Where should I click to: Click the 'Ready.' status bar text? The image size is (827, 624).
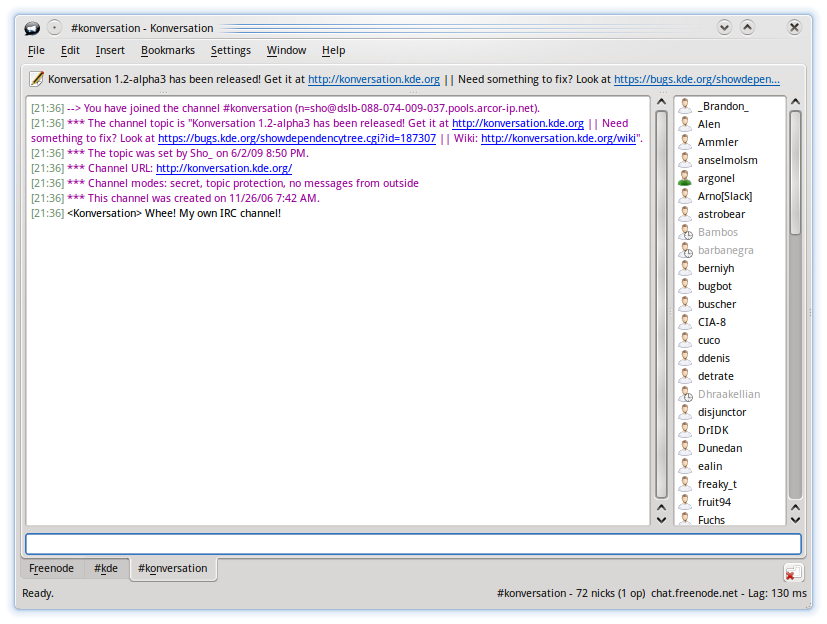[38, 593]
